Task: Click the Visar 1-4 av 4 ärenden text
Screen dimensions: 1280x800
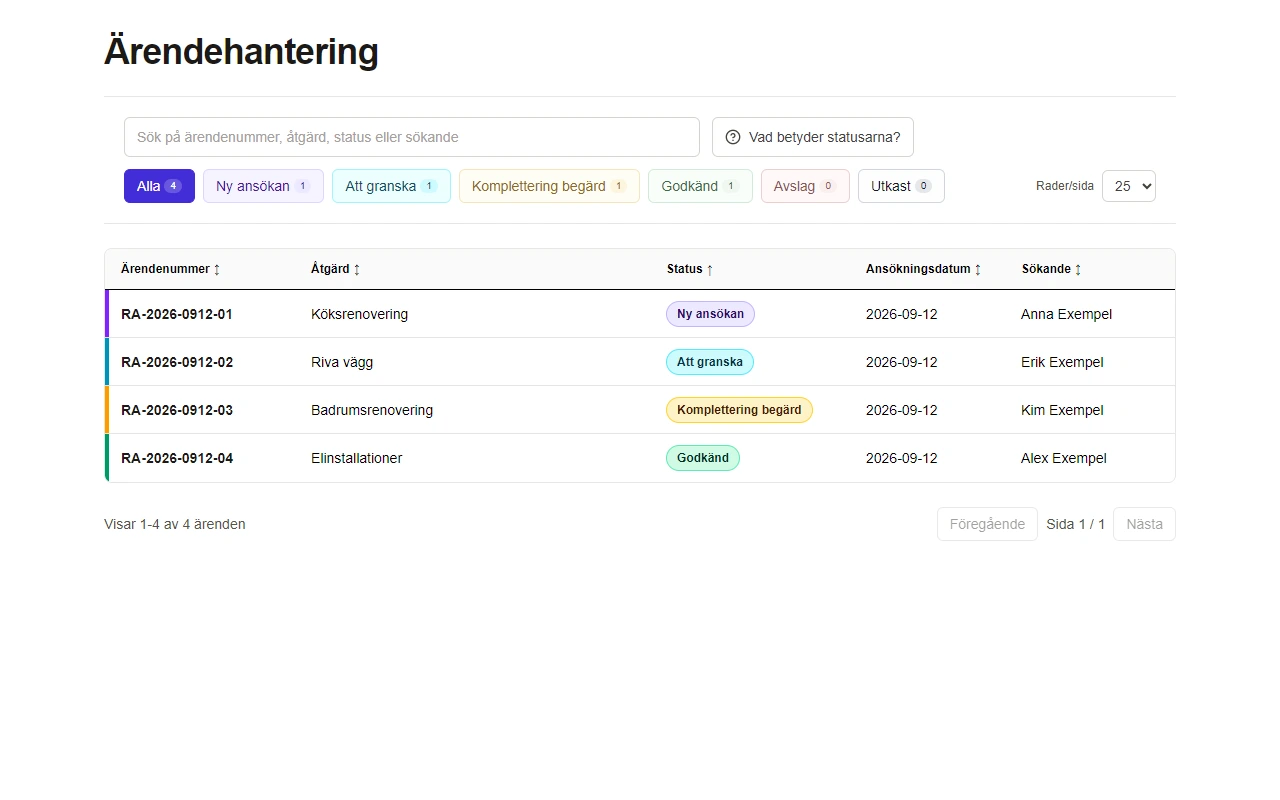Action: coord(175,524)
